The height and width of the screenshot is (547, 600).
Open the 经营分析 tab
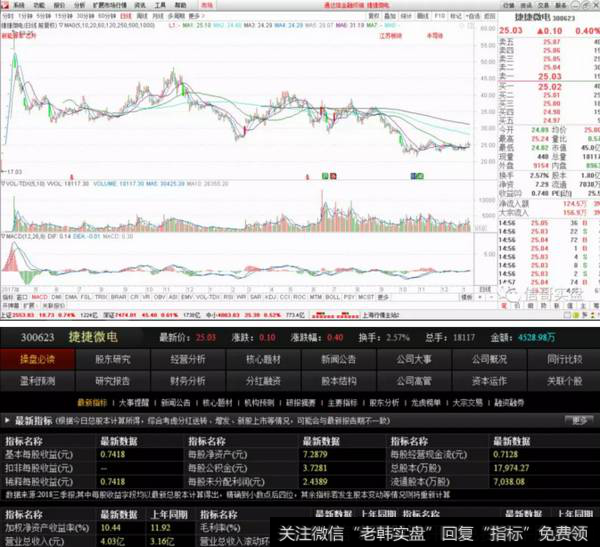coord(188,359)
